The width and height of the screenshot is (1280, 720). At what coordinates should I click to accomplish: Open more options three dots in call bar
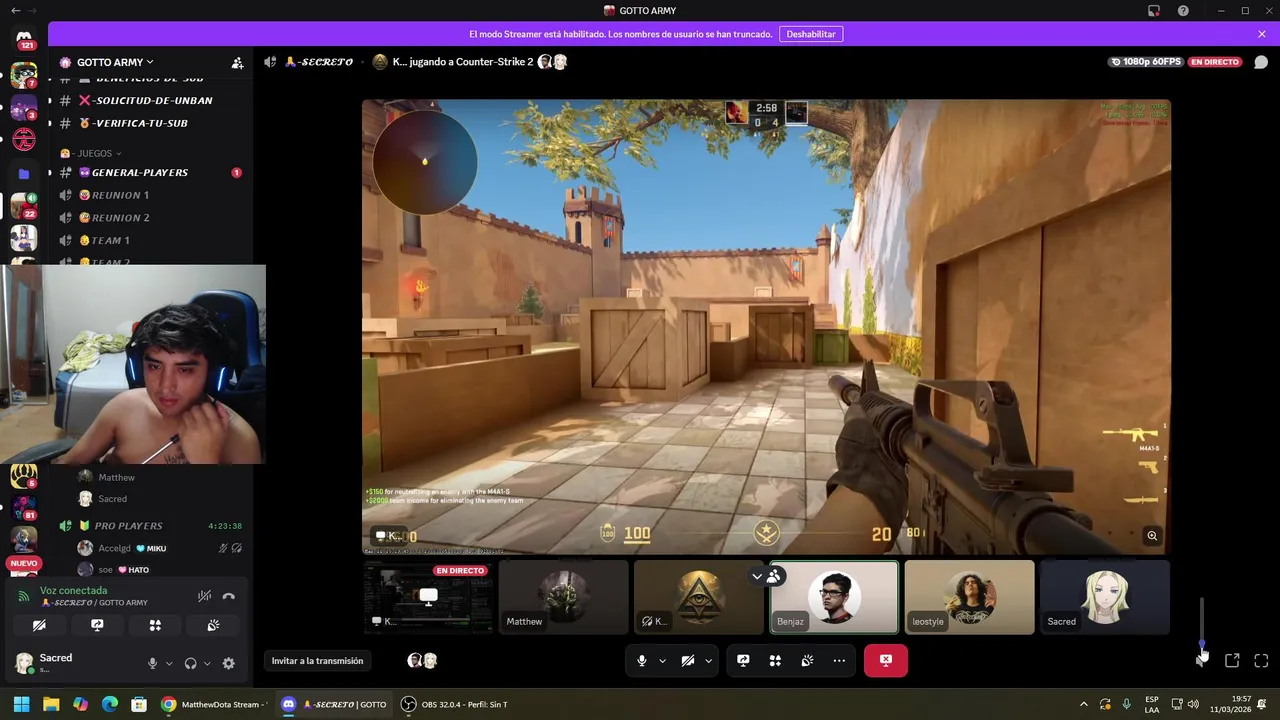tap(839, 661)
